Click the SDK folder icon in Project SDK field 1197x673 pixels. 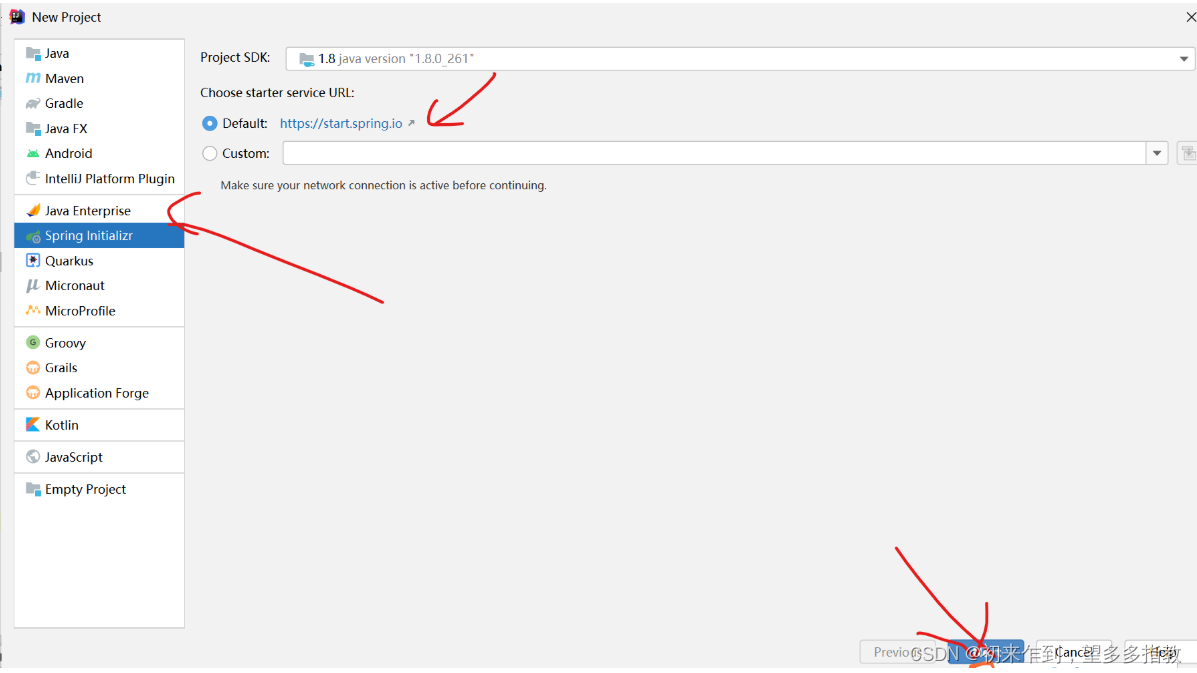pos(306,59)
